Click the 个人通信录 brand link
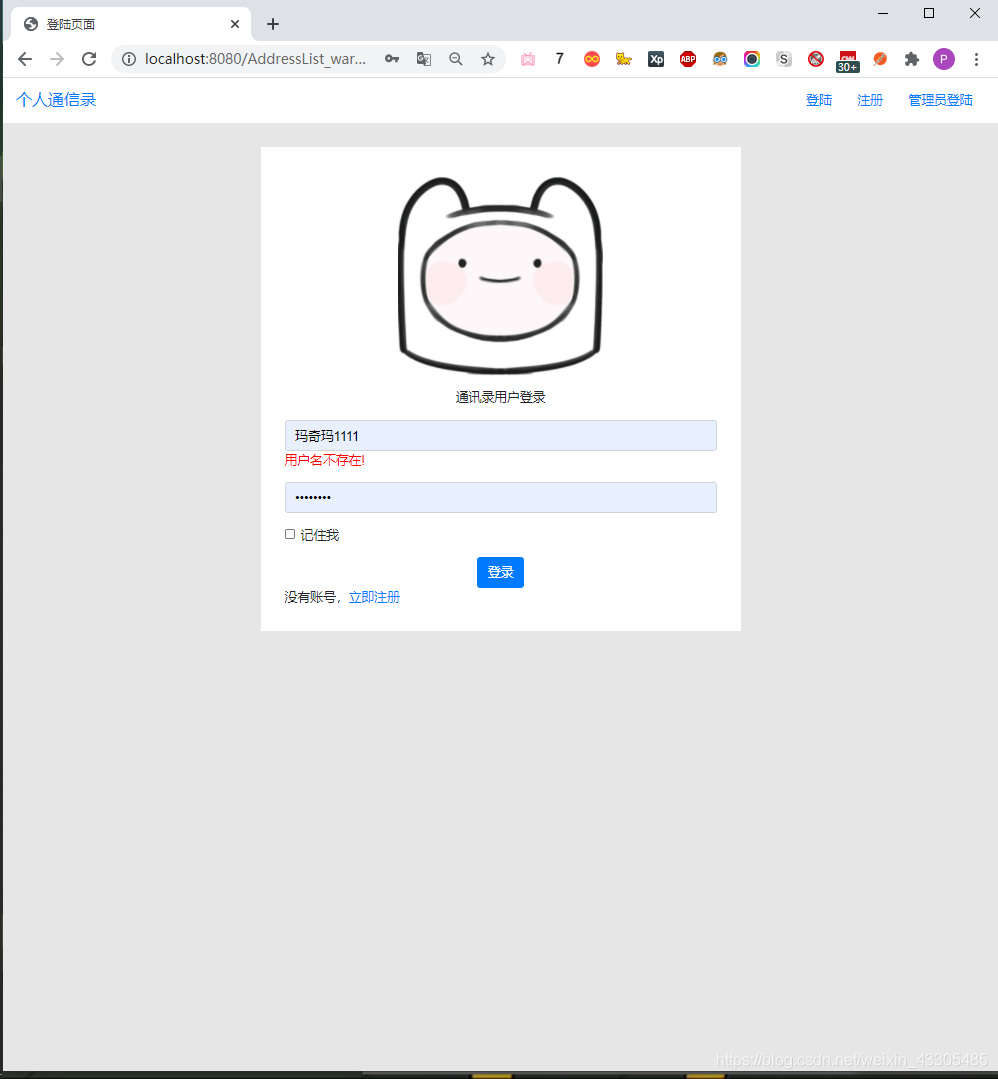 click(x=56, y=100)
